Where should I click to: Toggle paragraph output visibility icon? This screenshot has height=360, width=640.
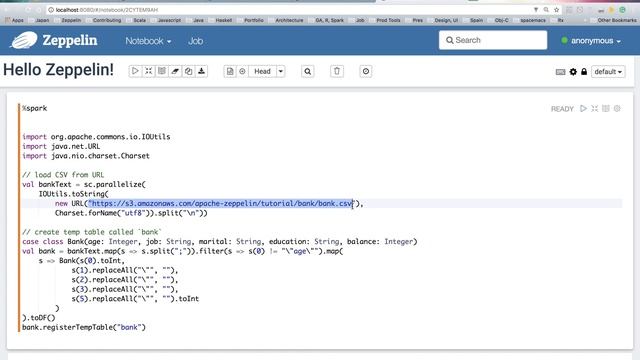pos(606,109)
